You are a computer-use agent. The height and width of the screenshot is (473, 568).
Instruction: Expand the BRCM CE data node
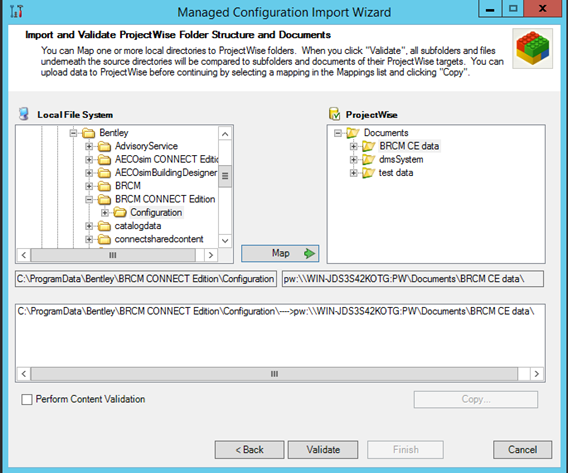coord(354,146)
